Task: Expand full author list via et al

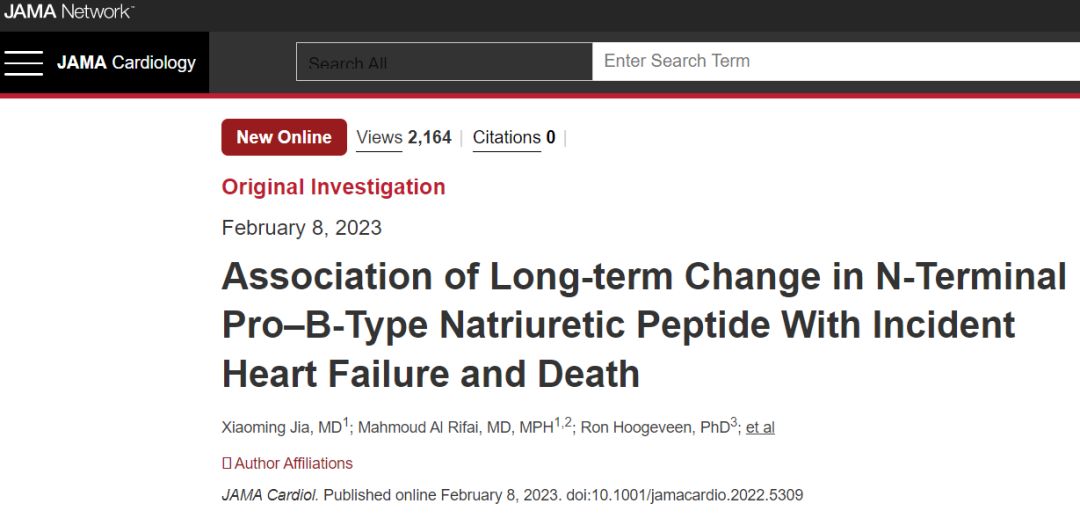Action: (x=760, y=428)
